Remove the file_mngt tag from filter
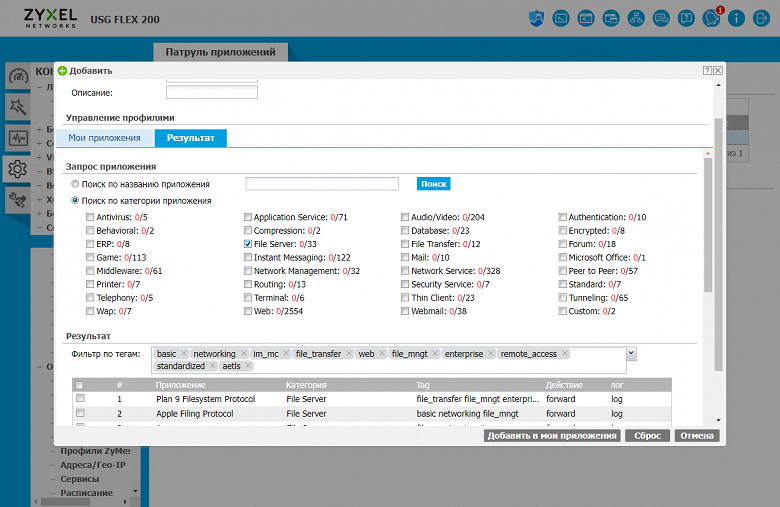 [x=435, y=353]
